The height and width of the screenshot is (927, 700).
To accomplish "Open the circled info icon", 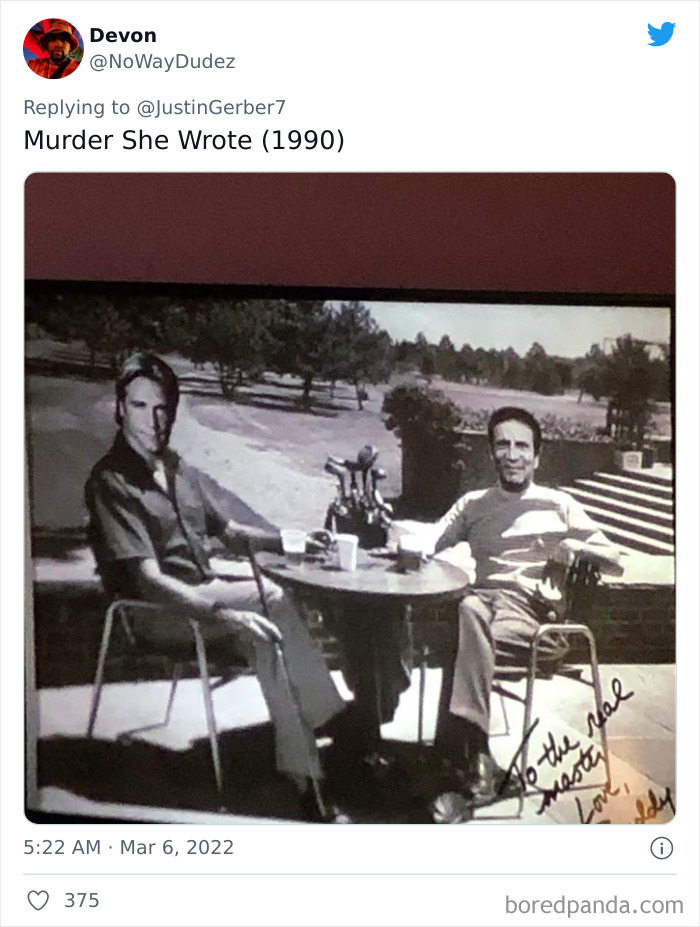I will point(662,848).
